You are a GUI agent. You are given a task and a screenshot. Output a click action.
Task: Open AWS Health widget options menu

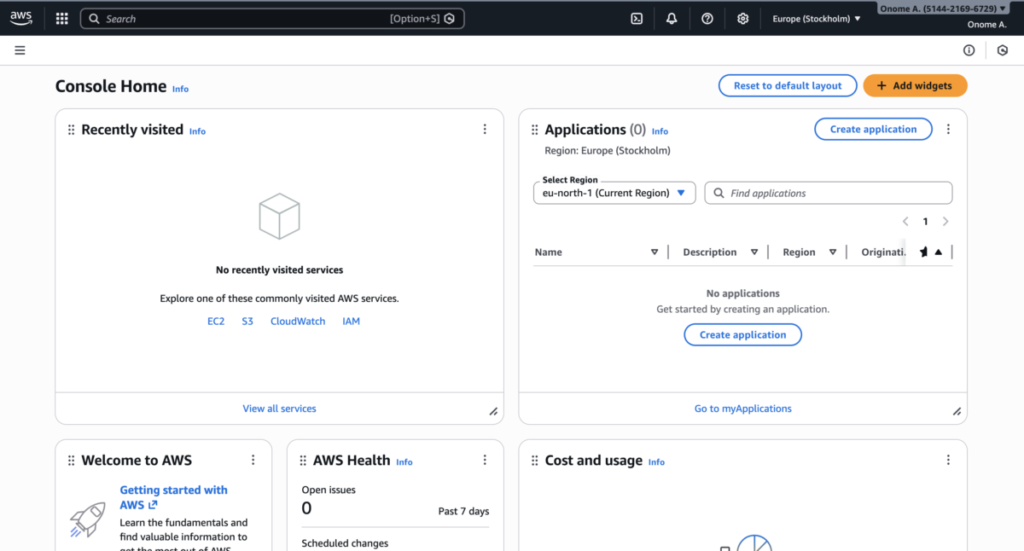point(485,460)
